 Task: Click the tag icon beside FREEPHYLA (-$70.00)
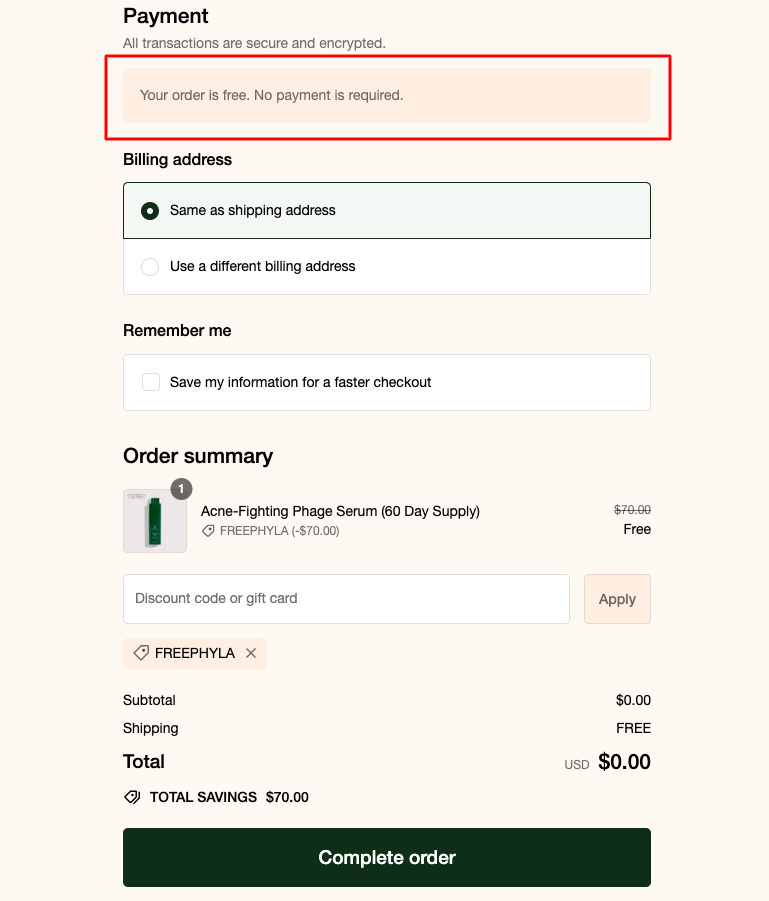click(208, 531)
